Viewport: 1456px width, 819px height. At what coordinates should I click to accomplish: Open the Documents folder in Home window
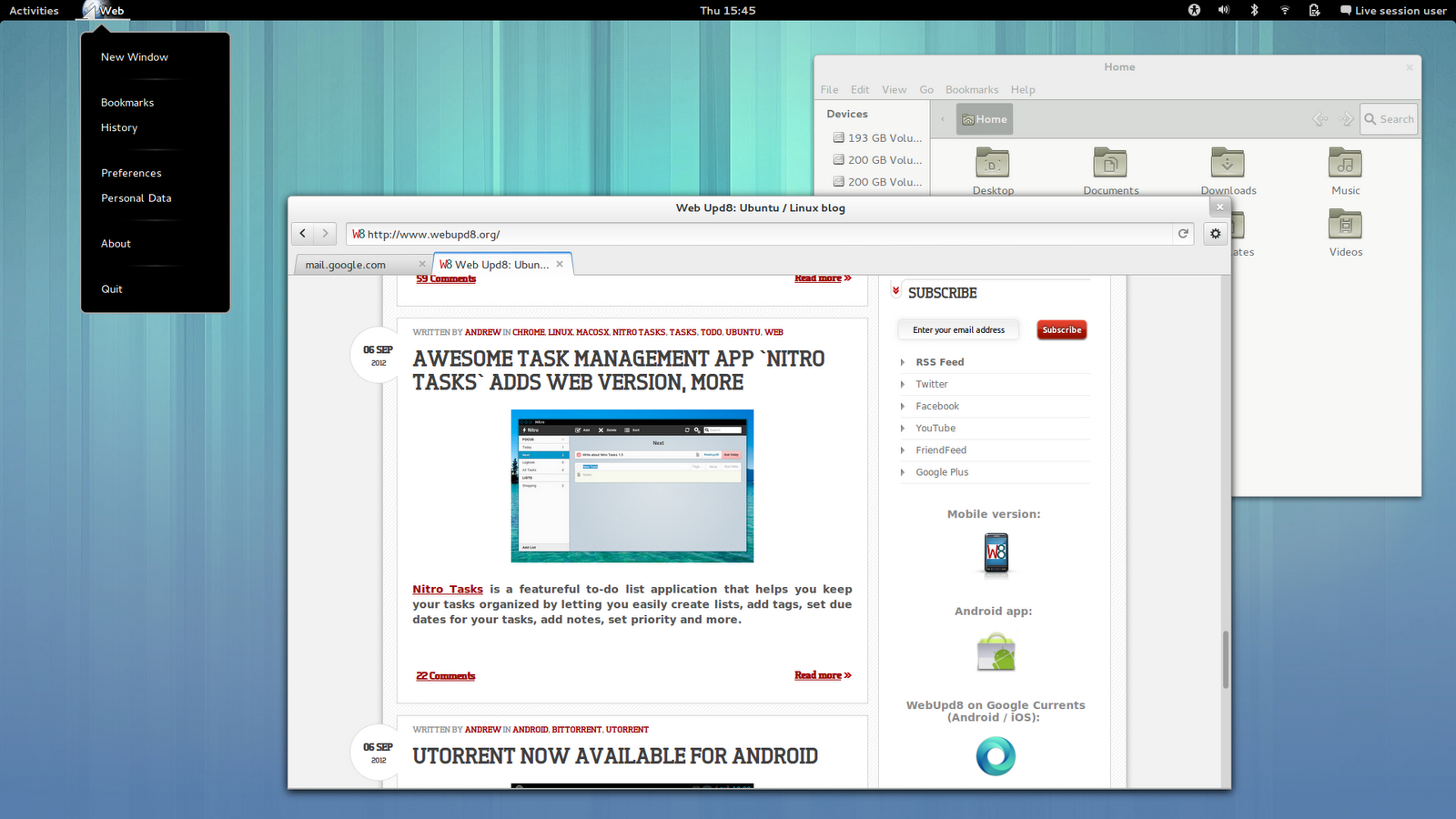click(x=1110, y=171)
